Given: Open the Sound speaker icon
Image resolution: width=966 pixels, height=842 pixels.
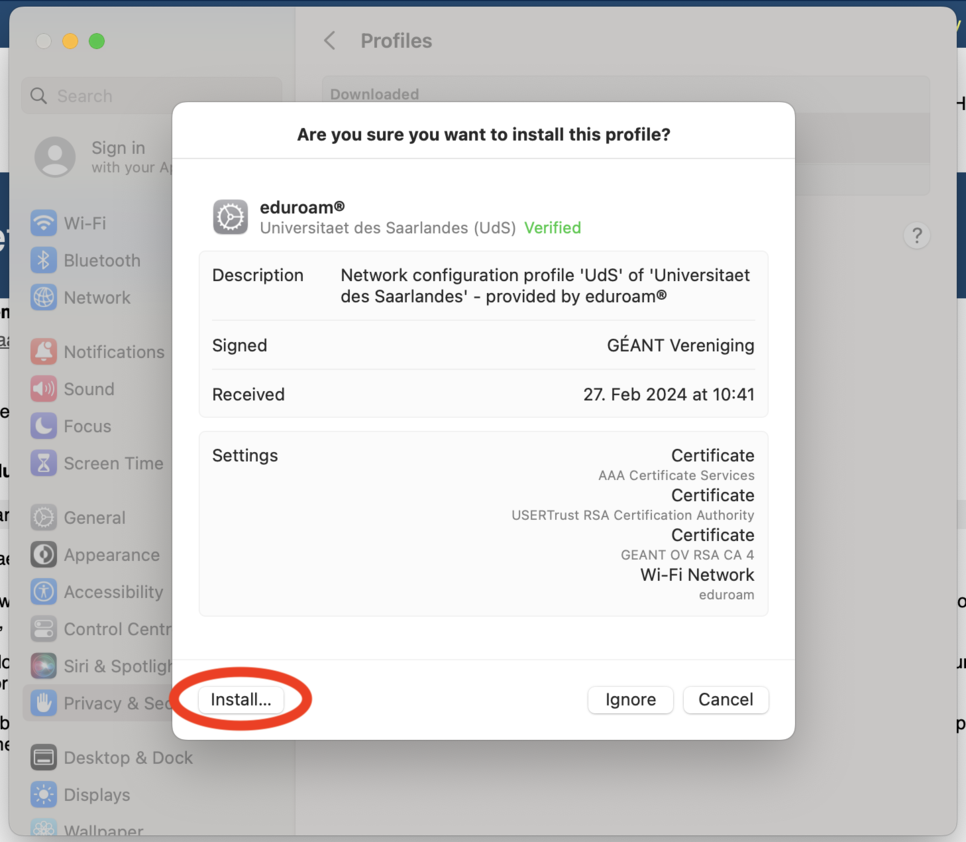Looking at the screenshot, I should click(44, 389).
